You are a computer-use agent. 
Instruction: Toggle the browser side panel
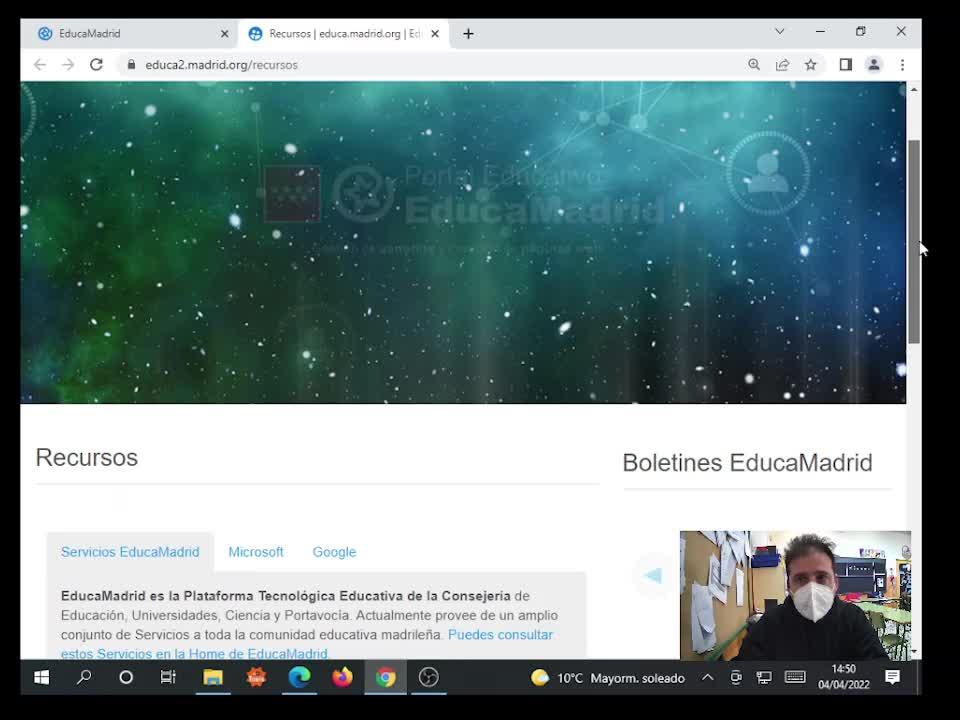click(x=846, y=65)
